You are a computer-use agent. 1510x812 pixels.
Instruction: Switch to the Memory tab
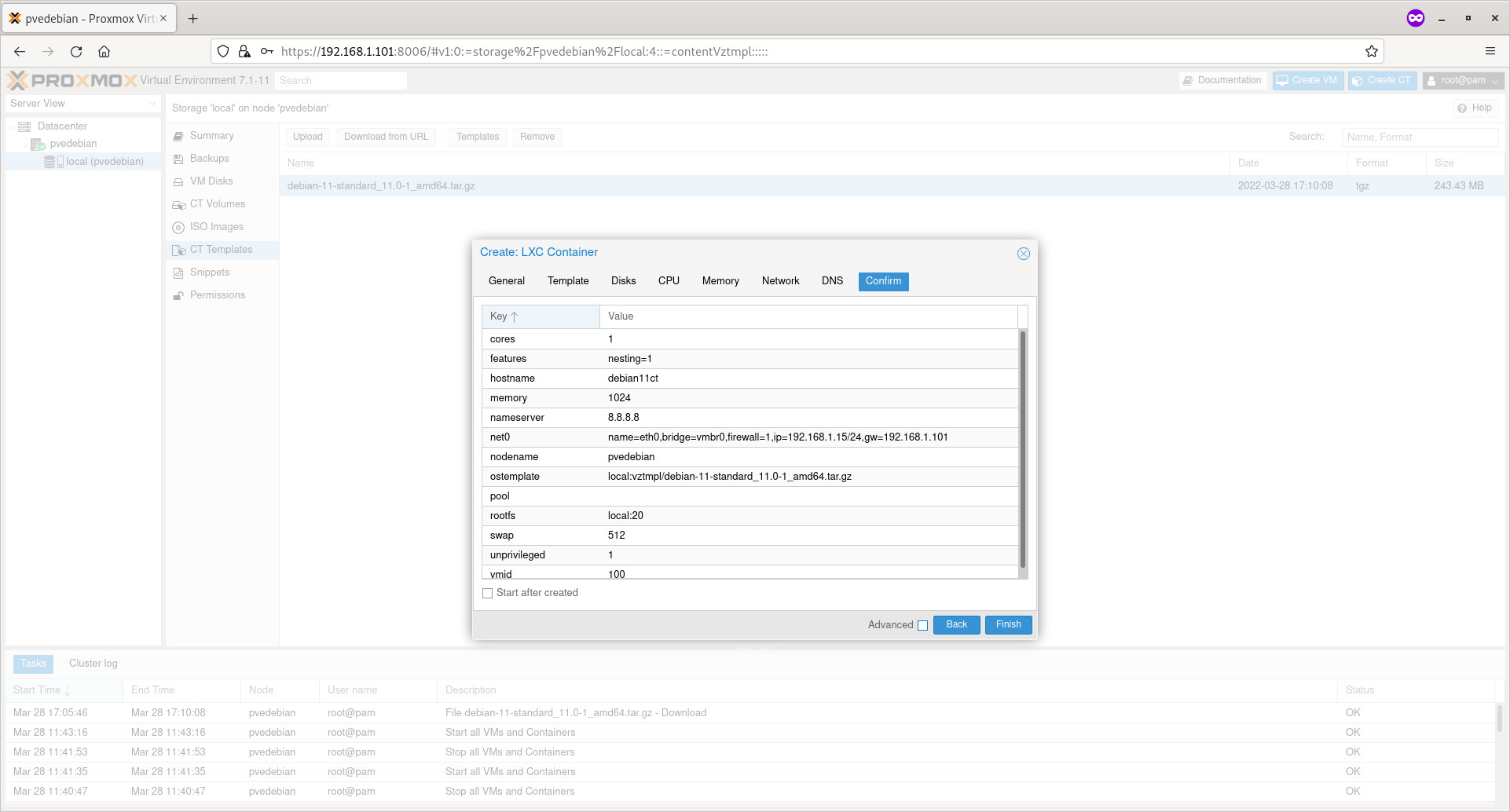[720, 281]
